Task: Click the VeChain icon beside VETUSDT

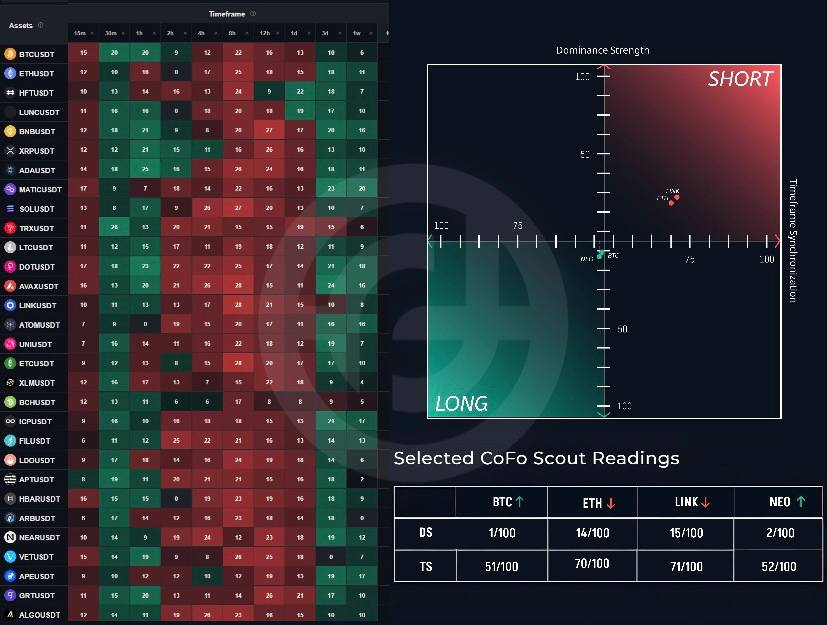Action: click(10, 556)
